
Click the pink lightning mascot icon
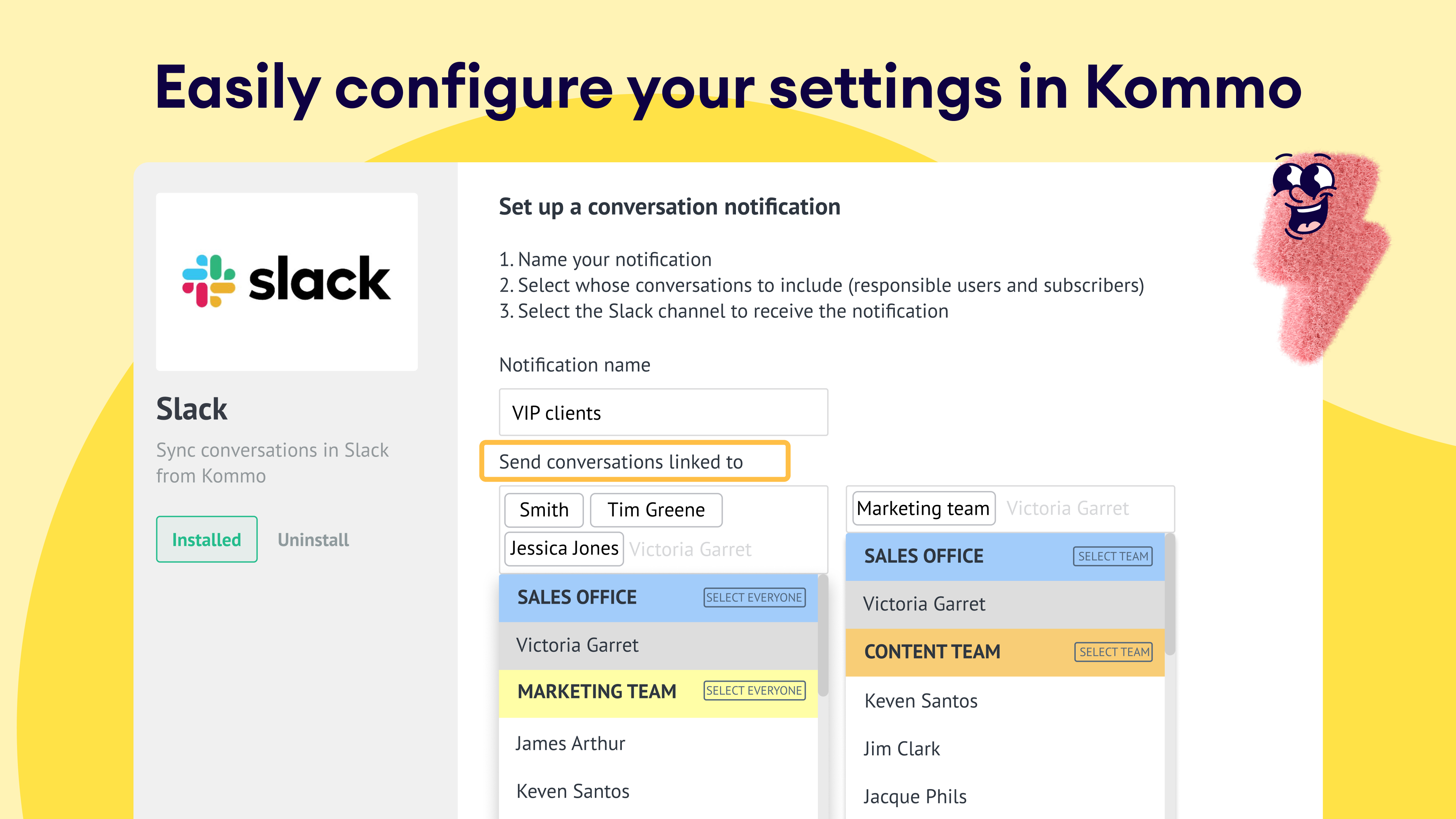click(x=1317, y=254)
